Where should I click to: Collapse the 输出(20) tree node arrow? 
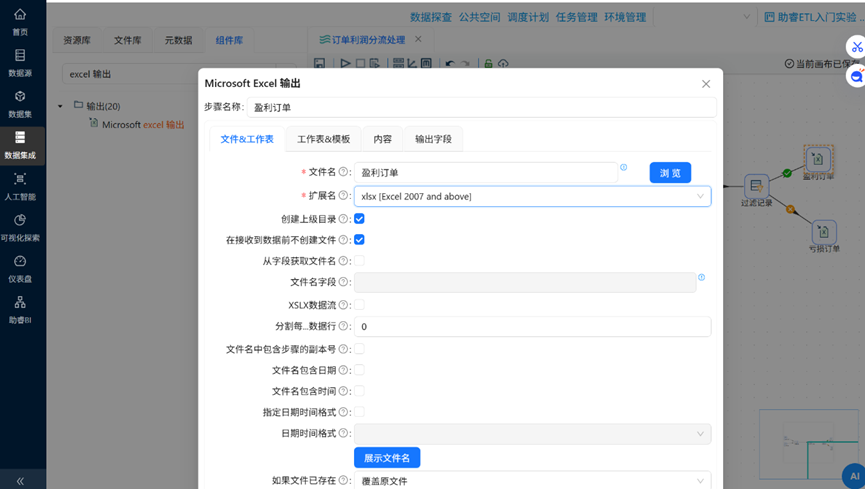point(60,106)
